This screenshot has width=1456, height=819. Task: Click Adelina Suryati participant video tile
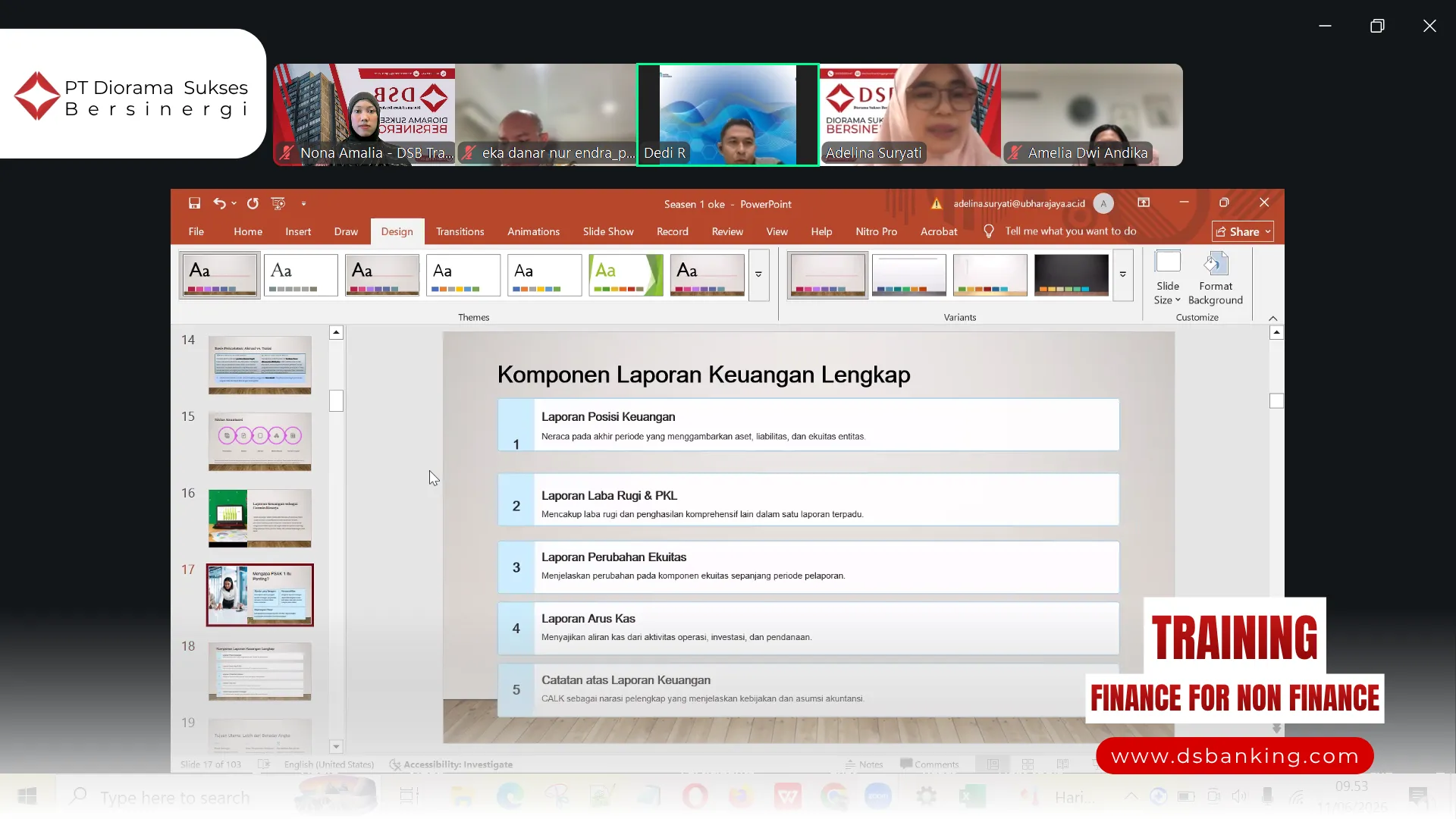pyautogui.click(x=910, y=115)
